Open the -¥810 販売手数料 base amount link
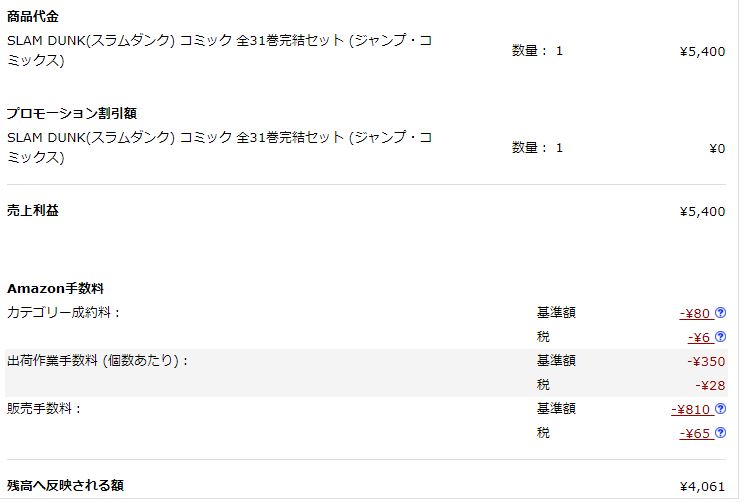The height and width of the screenshot is (503, 748). 690,409
